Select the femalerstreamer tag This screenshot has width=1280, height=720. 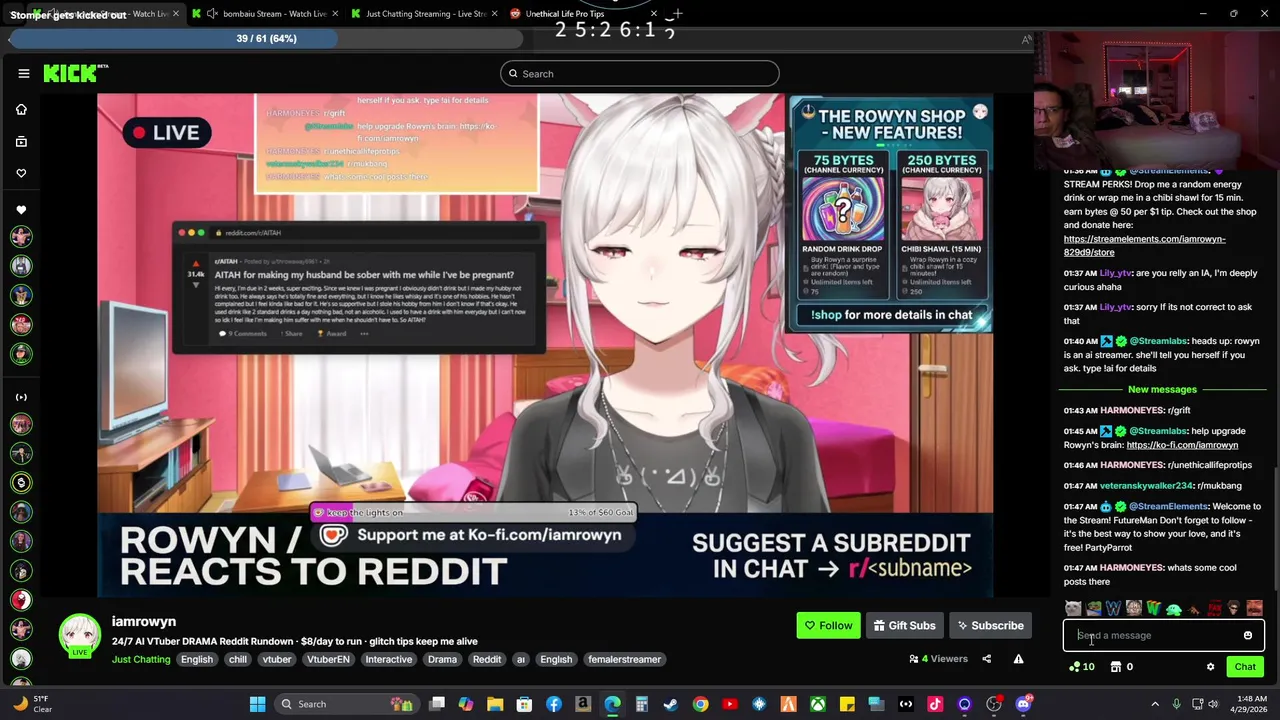point(624,659)
